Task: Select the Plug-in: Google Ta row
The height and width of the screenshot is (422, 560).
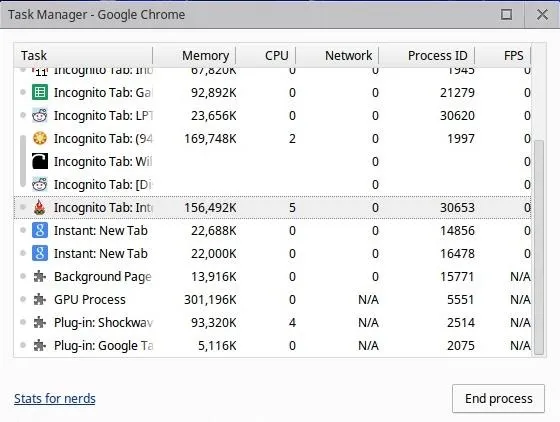Action: click(272, 345)
